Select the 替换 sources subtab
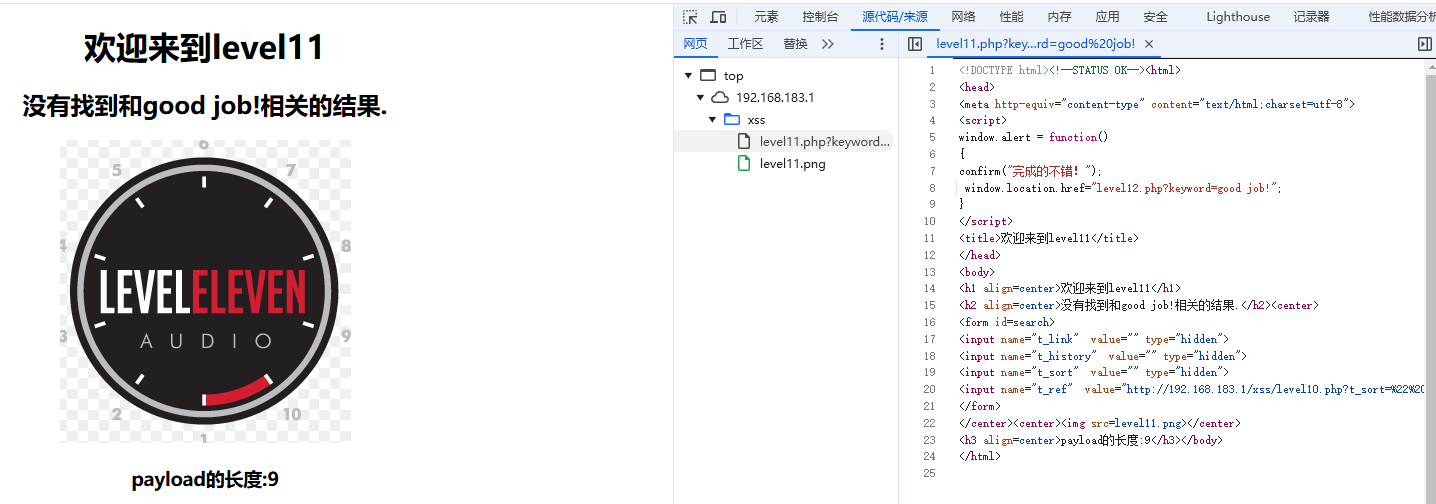This screenshot has height=504, width=1436. (x=795, y=44)
